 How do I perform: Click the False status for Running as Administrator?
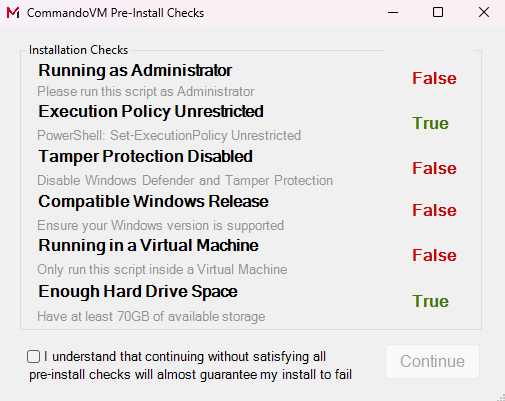[x=434, y=78]
